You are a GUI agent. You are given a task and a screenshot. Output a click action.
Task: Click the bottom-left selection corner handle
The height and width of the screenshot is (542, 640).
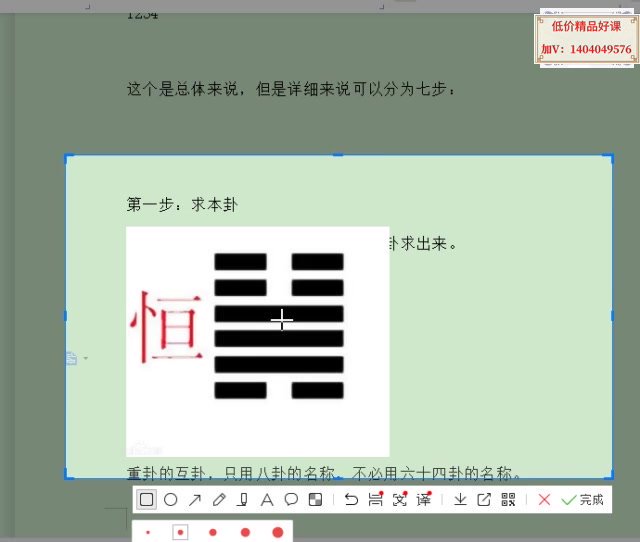point(67,476)
